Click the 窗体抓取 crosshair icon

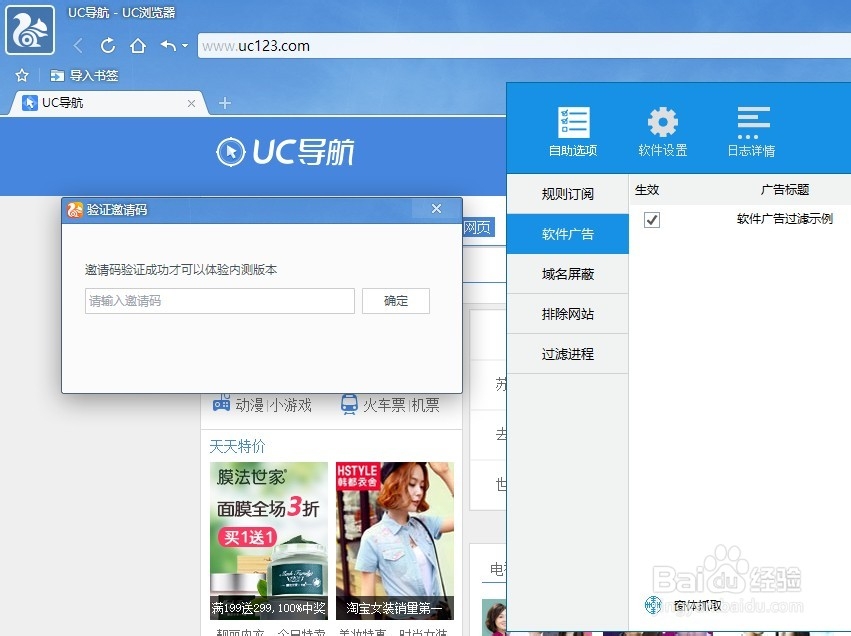click(x=653, y=605)
